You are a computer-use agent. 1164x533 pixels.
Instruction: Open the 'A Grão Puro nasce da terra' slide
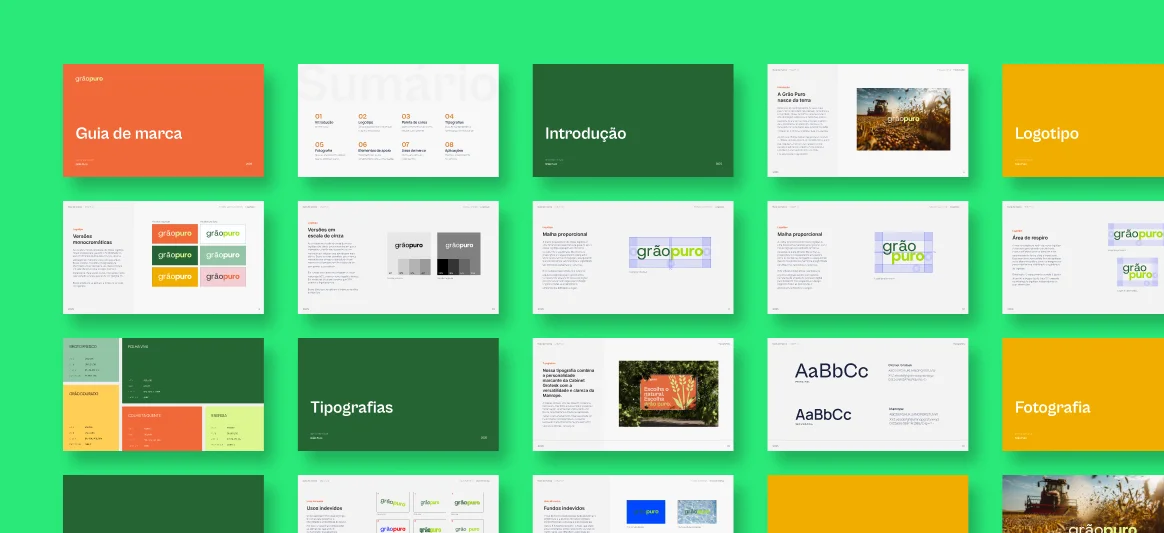(867, 120)
